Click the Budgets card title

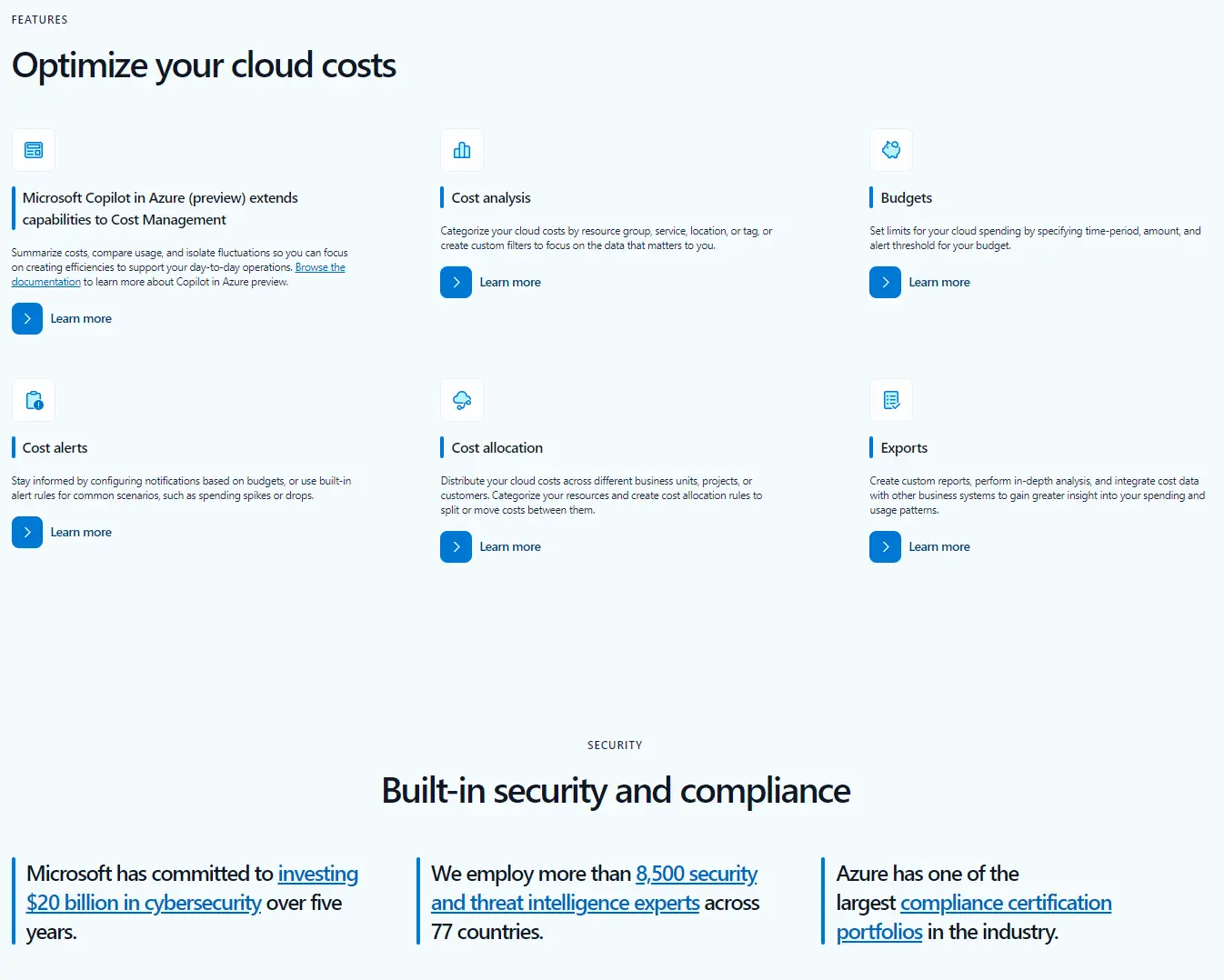tap(907, 198)
